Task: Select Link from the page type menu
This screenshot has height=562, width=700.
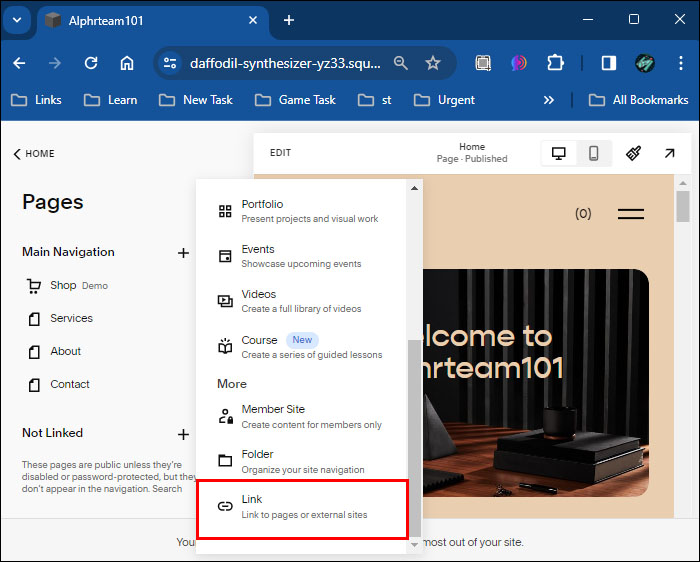Action: coord(302,509)
